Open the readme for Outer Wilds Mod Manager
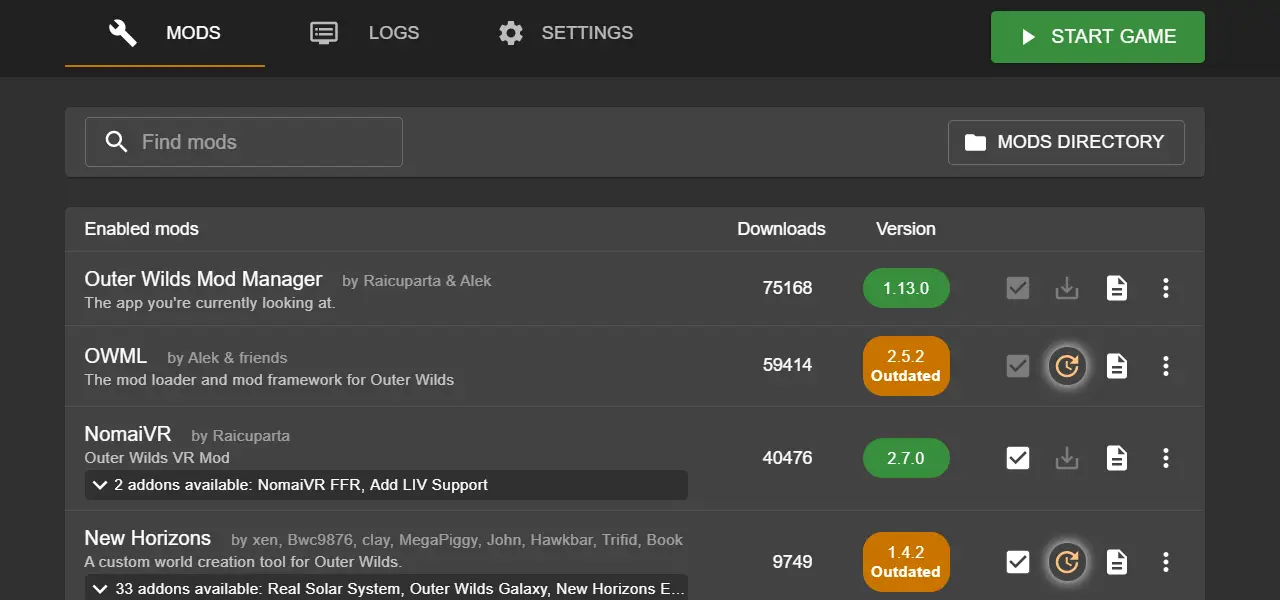The height and width of the screenshot is (600, 1280). click(1116, 288)
